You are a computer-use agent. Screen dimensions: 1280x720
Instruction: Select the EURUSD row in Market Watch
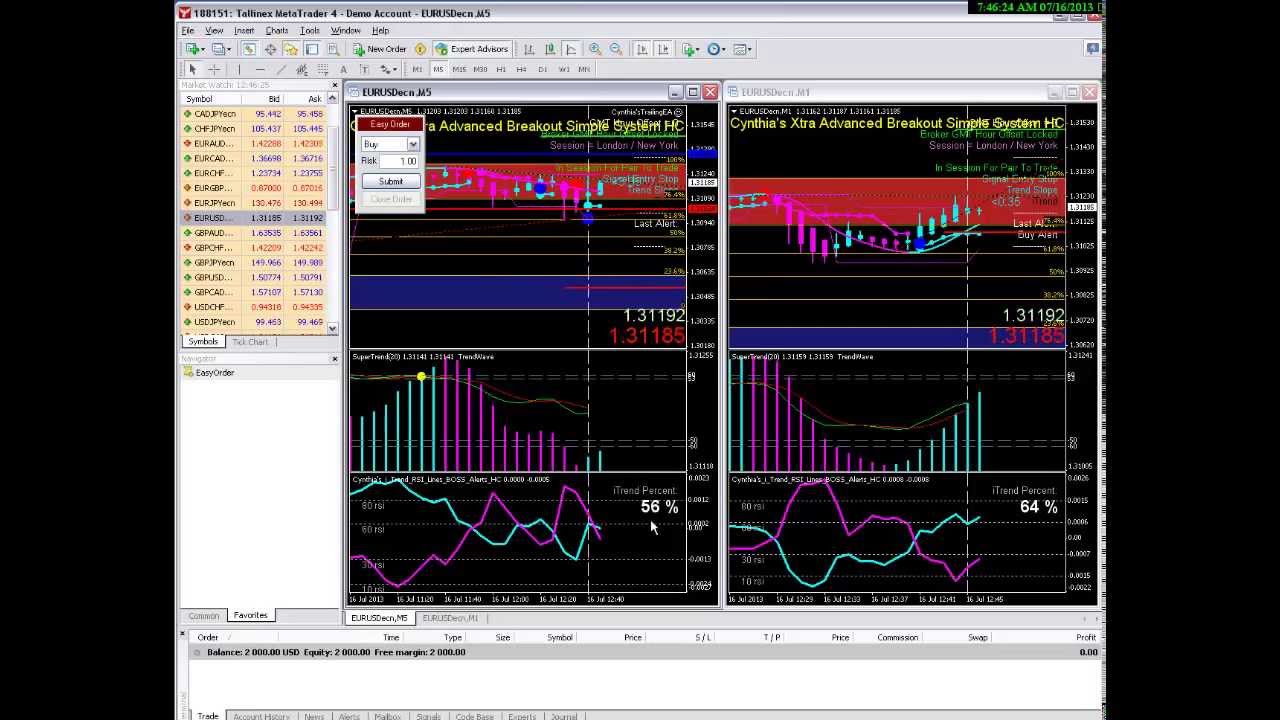coord(255,218)
